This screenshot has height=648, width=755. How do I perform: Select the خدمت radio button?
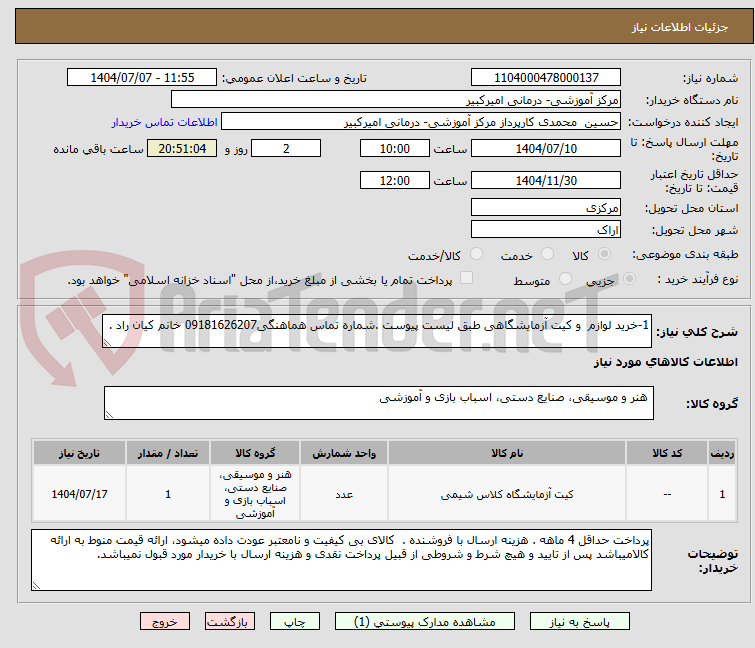(547, 254)
